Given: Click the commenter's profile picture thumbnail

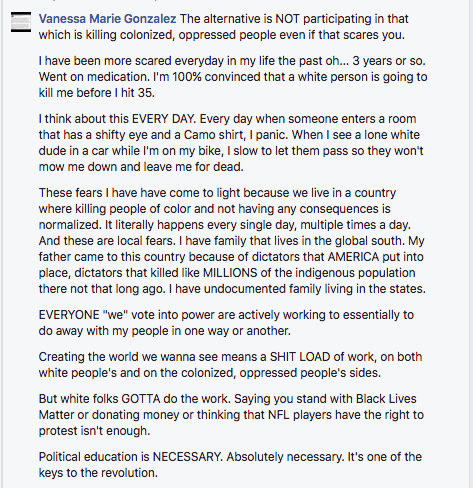Looking at the screenshot, I should [21, 22].
